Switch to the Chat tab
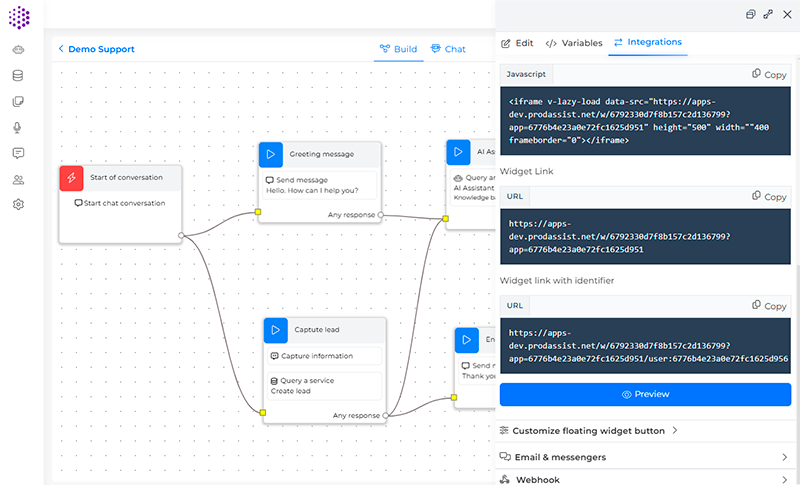 [448, 49]
